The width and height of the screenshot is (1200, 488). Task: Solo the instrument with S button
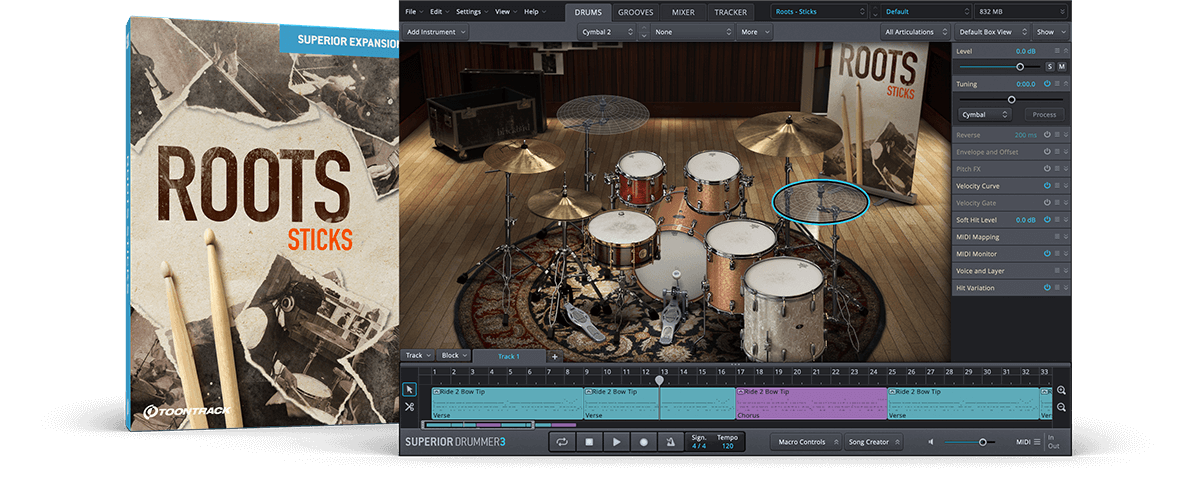click(x=1050, y=66)
